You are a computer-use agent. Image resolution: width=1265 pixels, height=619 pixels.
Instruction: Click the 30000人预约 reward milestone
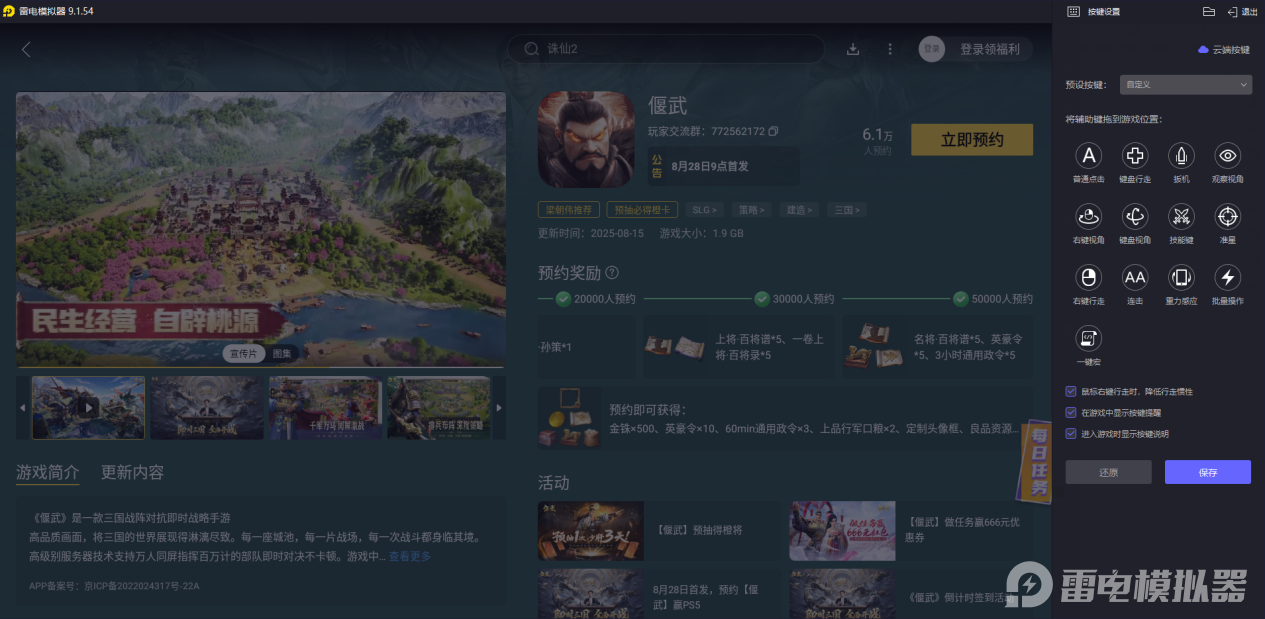794,299
